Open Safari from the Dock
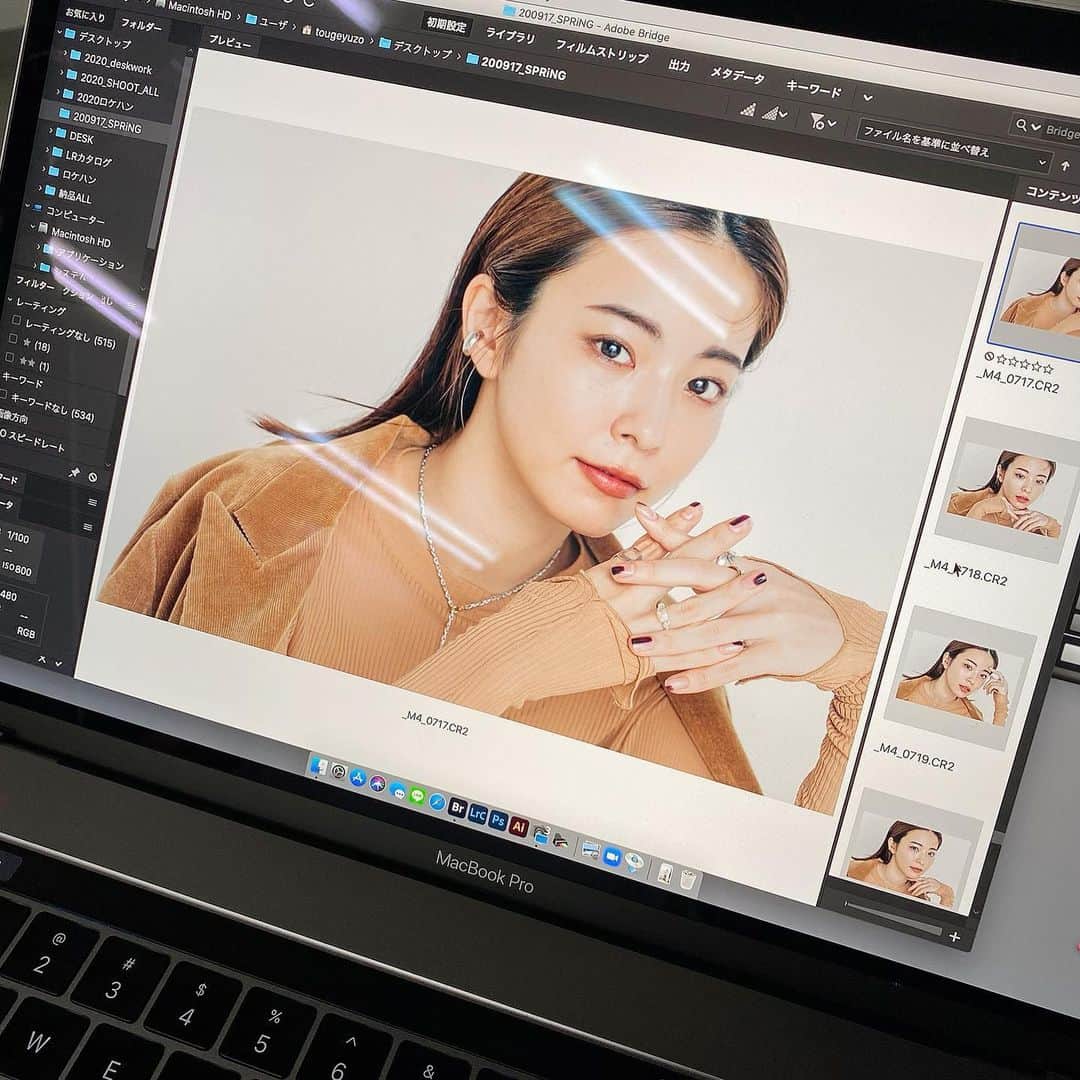 [x=437, y=802]
